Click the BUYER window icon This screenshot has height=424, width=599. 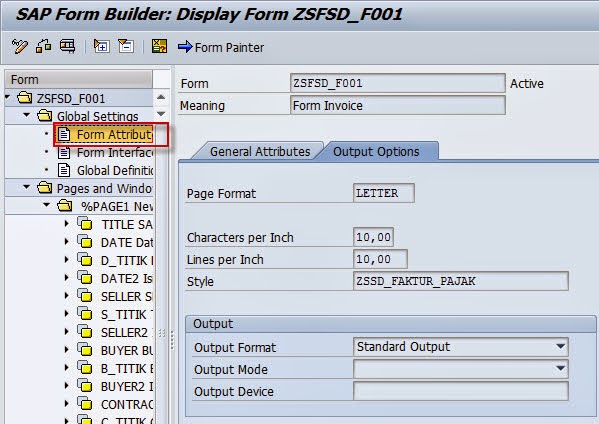[85, 349]
